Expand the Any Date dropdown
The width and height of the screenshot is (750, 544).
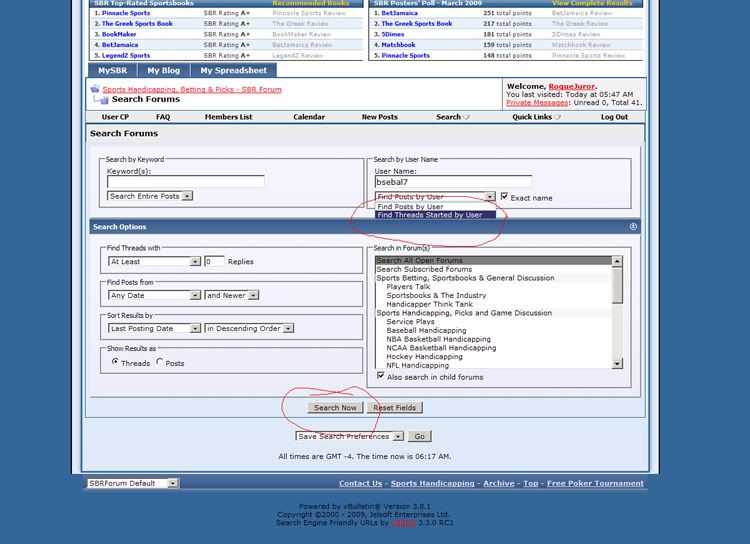click(196, 295)
